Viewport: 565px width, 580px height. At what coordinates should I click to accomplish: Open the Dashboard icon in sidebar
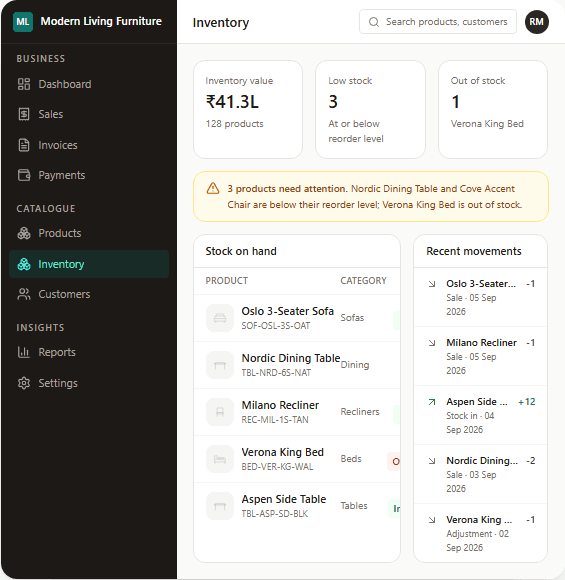(x=24, y=84)
